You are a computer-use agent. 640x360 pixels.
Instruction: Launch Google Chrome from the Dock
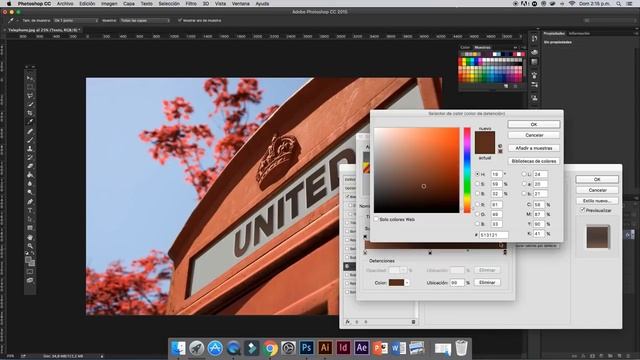[x=270, y=348]
